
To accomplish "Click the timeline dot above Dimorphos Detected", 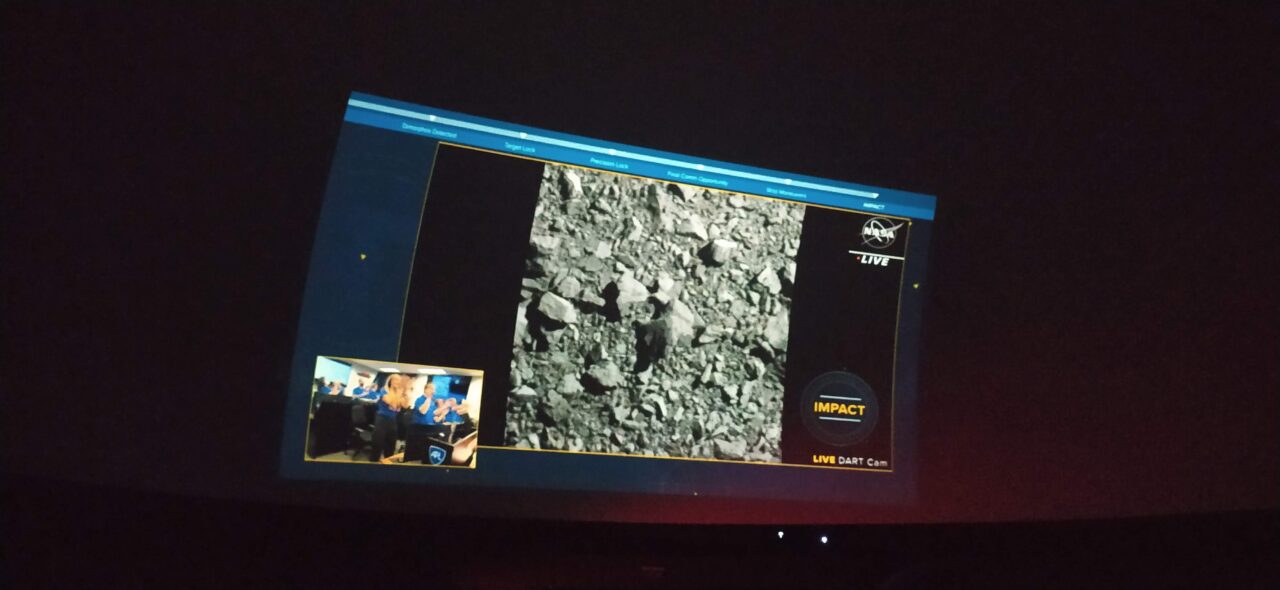I will [x=432, y=117].
